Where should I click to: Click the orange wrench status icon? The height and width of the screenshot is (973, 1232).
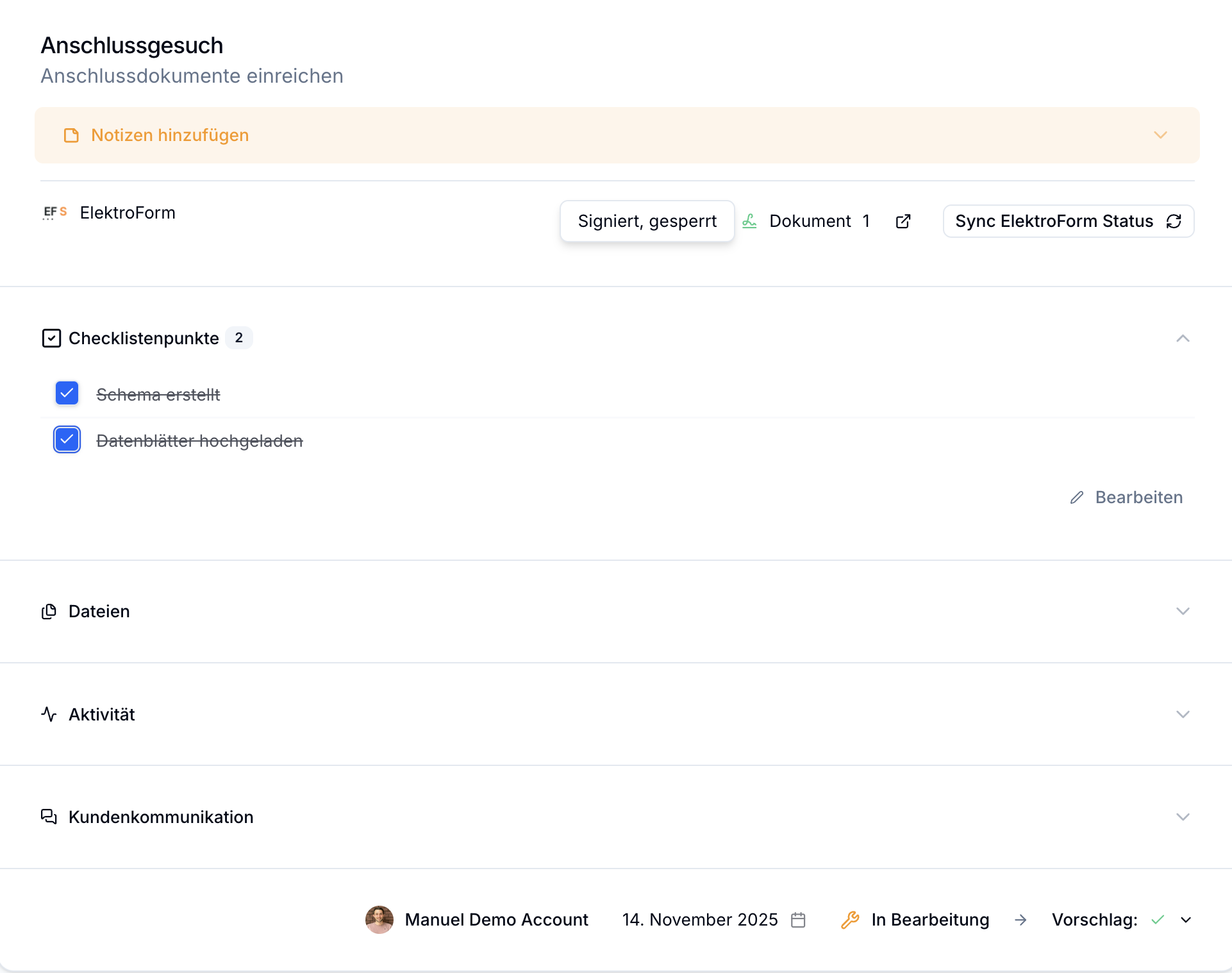[850, 920]
